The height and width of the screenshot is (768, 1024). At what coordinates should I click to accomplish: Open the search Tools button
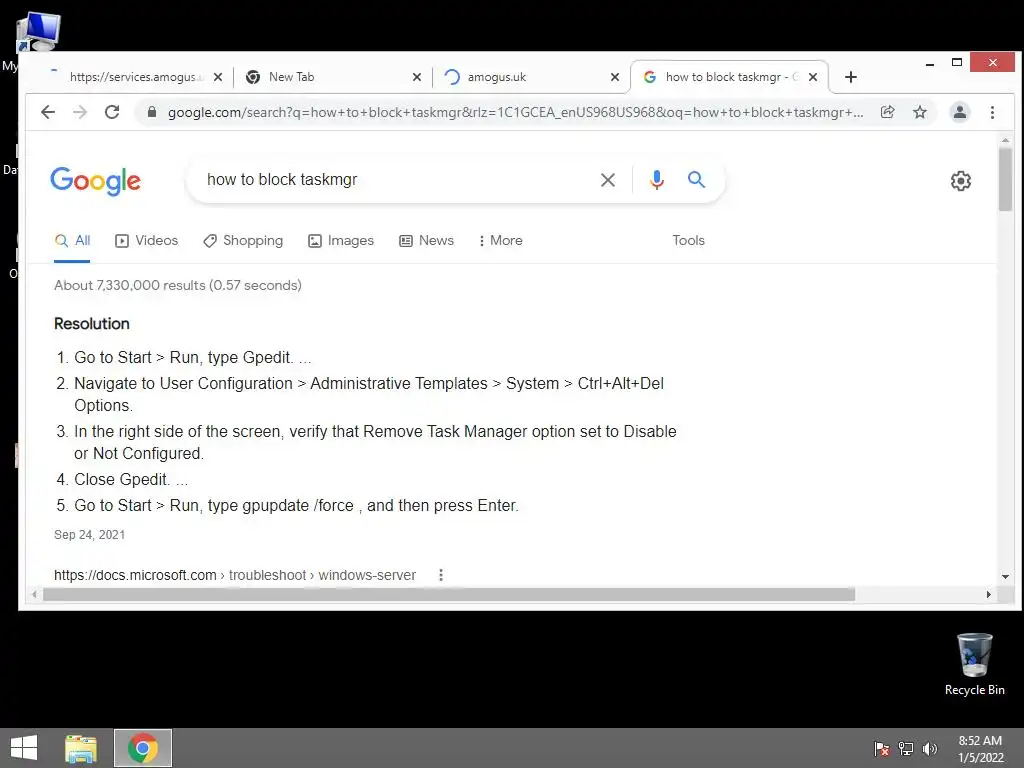688,240
